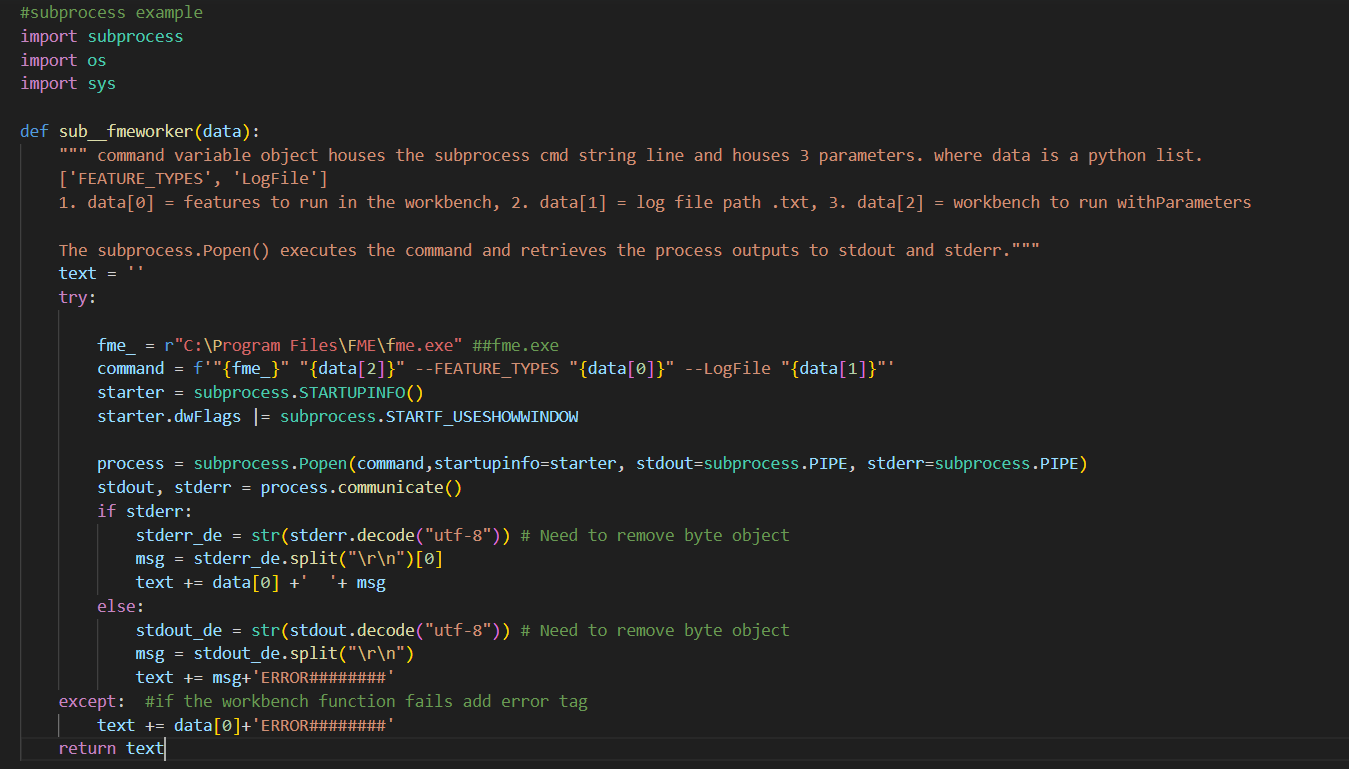Click 'STARTUPINFO()' on the starter line
1349x769 pixels.
362,392
